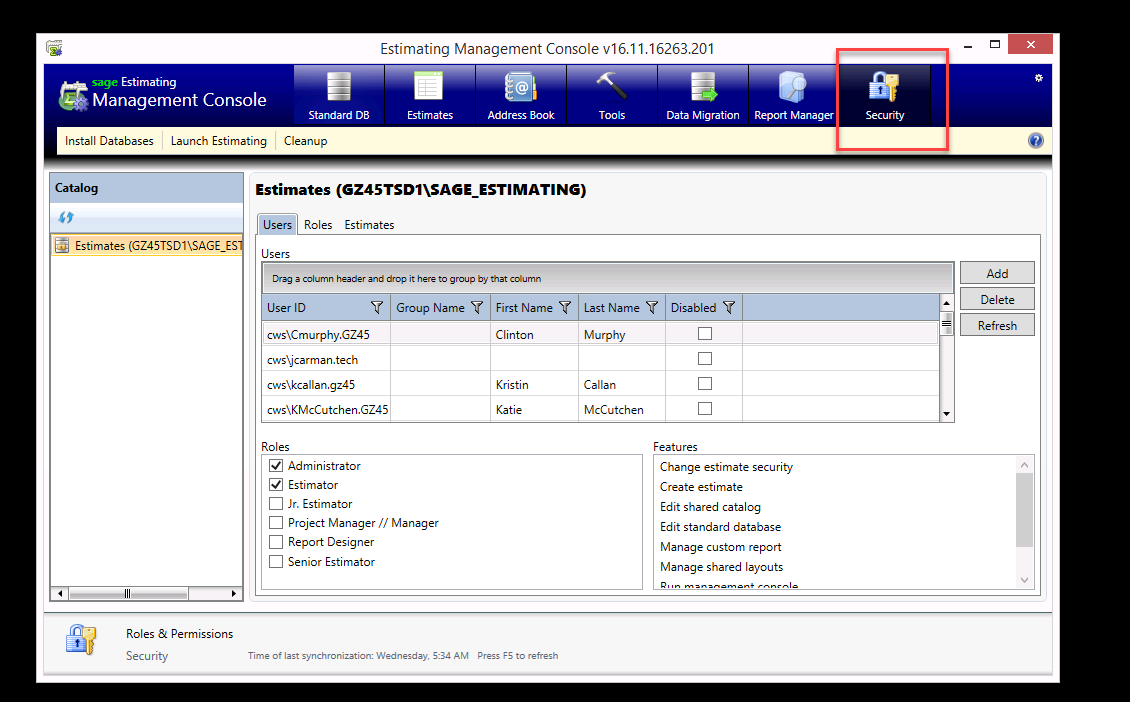Image resolution: width=1130 pixels, height=702 pixels.
Task: Switch to the Roles tab
Action: [x=318, y=225]
